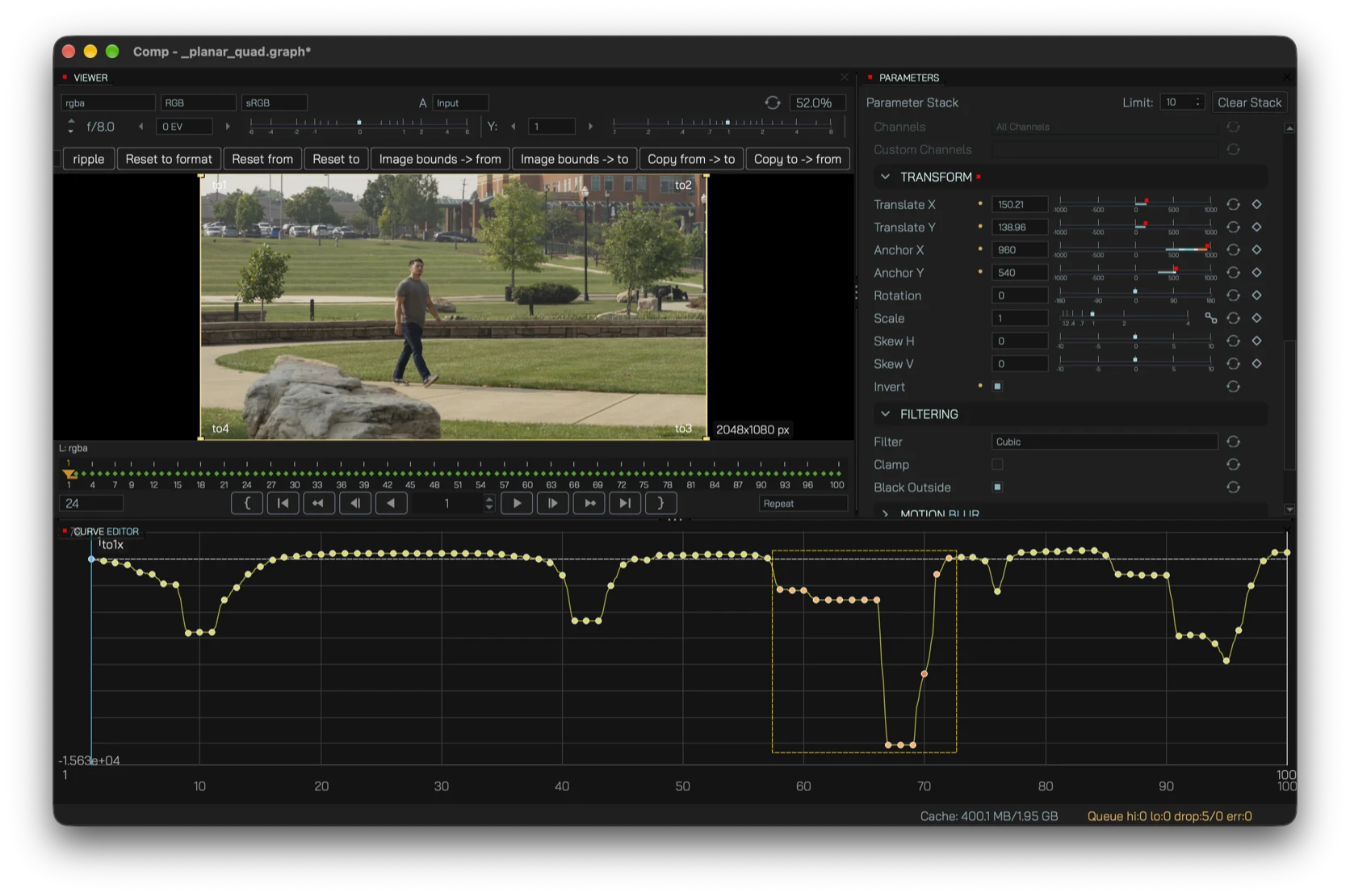
Task: Click the Skew H slider track
Action: (x=1135, y=340)
